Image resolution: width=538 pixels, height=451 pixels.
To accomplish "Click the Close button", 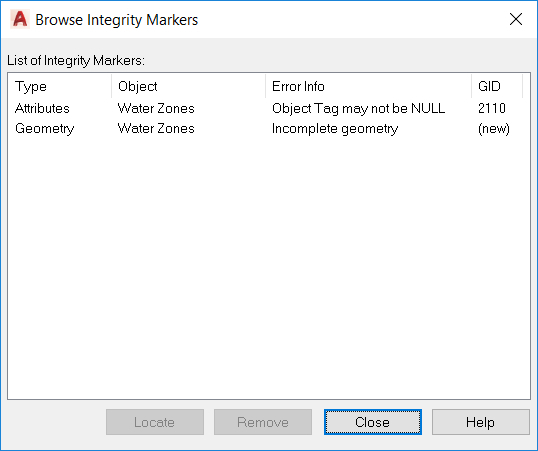I will (373, 422).
